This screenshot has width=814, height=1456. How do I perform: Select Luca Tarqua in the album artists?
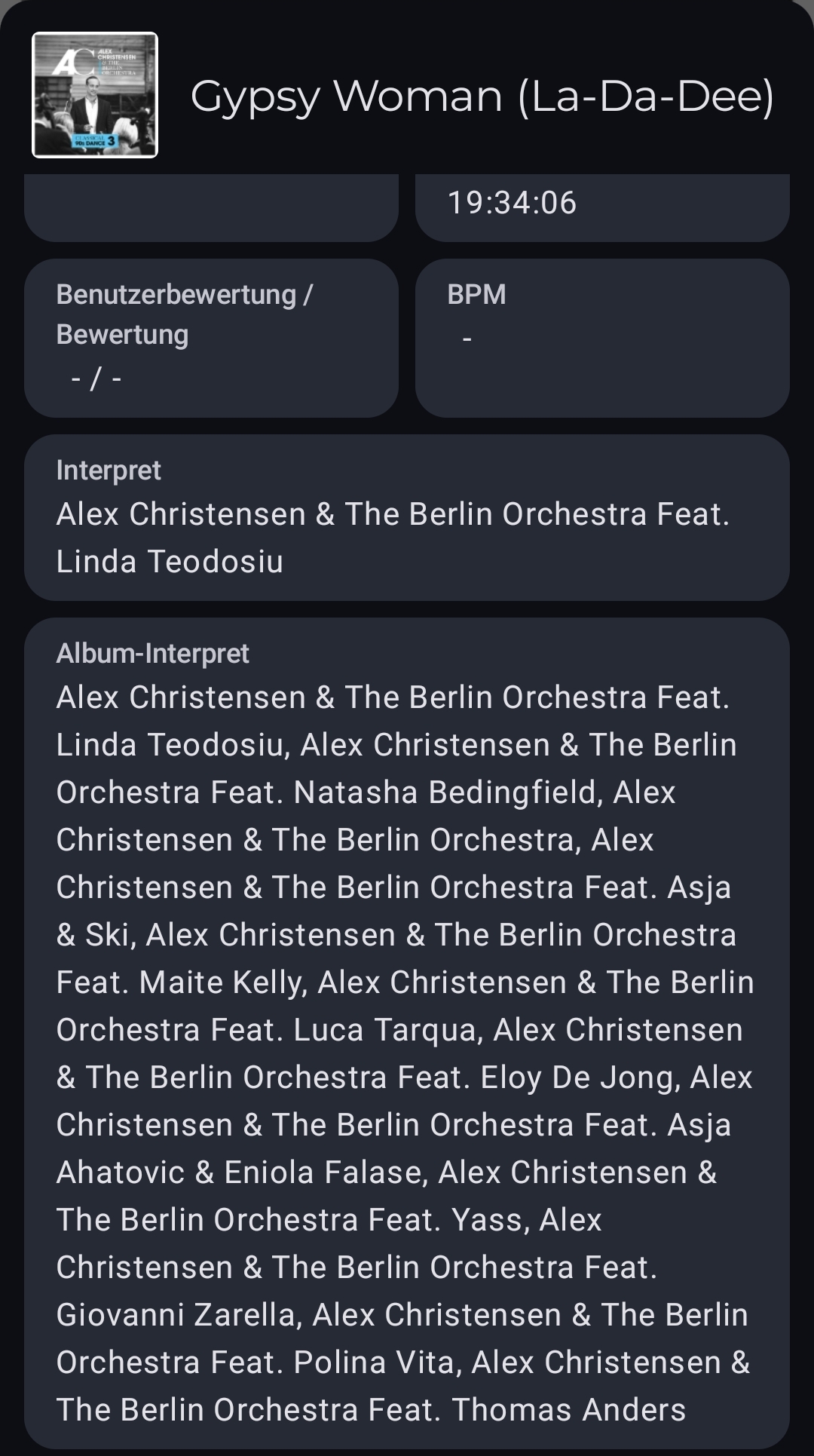tap(387, 1030)
